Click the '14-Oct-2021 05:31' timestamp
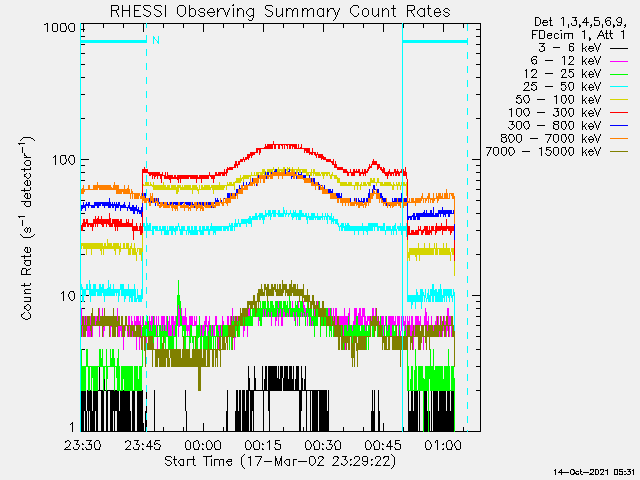 click(594, 472)
